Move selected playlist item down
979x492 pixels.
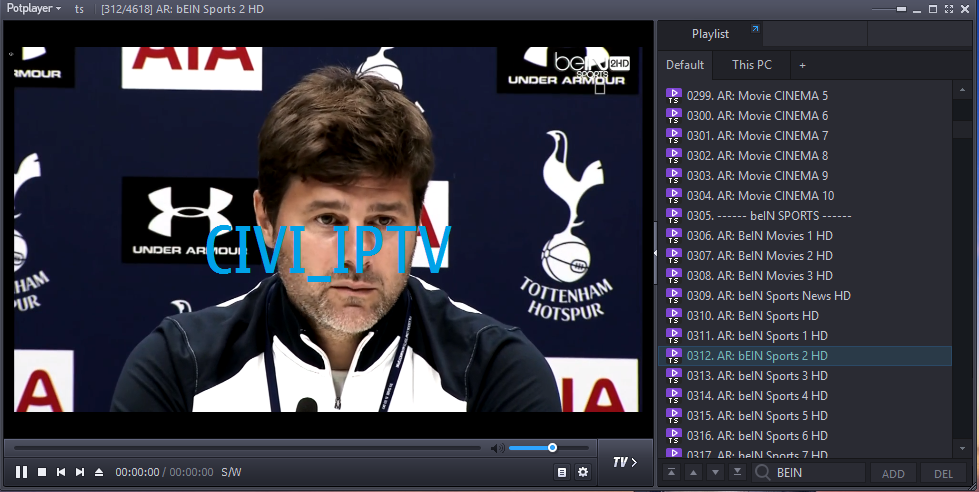[715, 473]
